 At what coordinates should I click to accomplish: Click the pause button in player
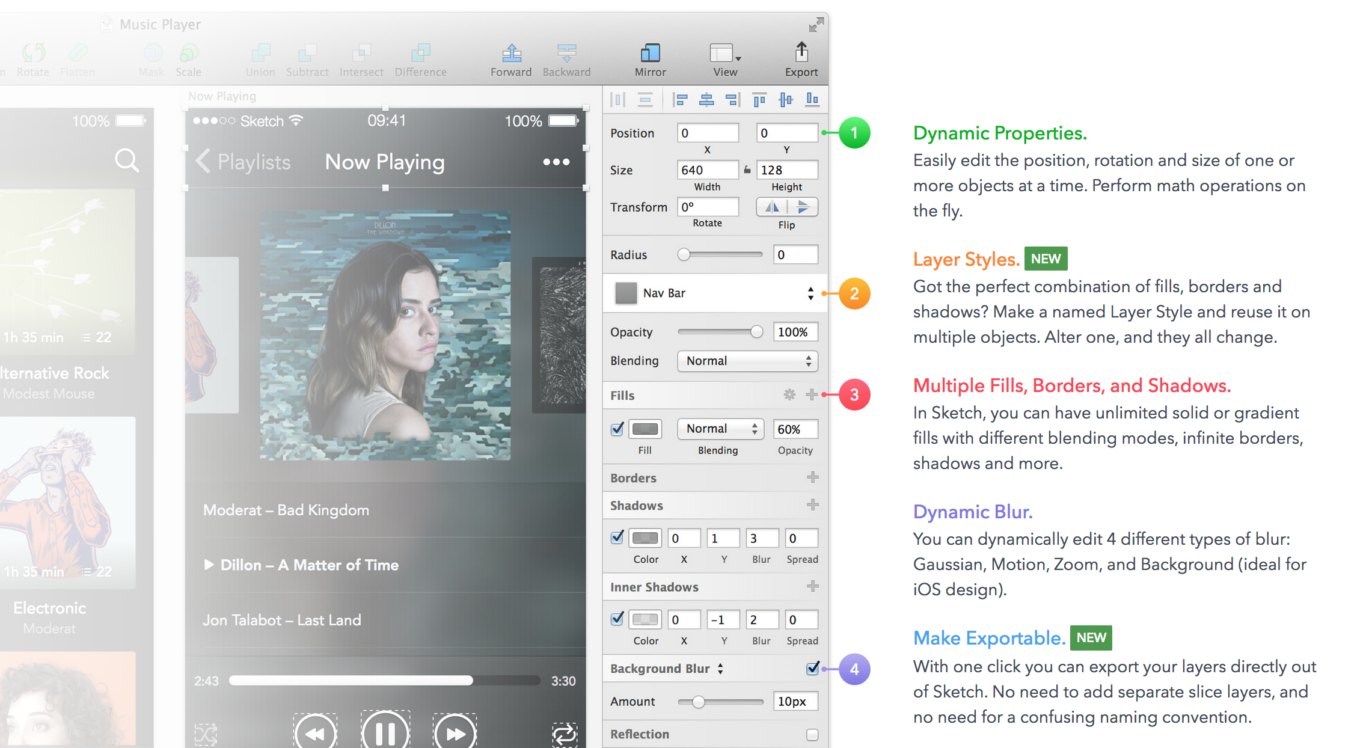point(385,732)
